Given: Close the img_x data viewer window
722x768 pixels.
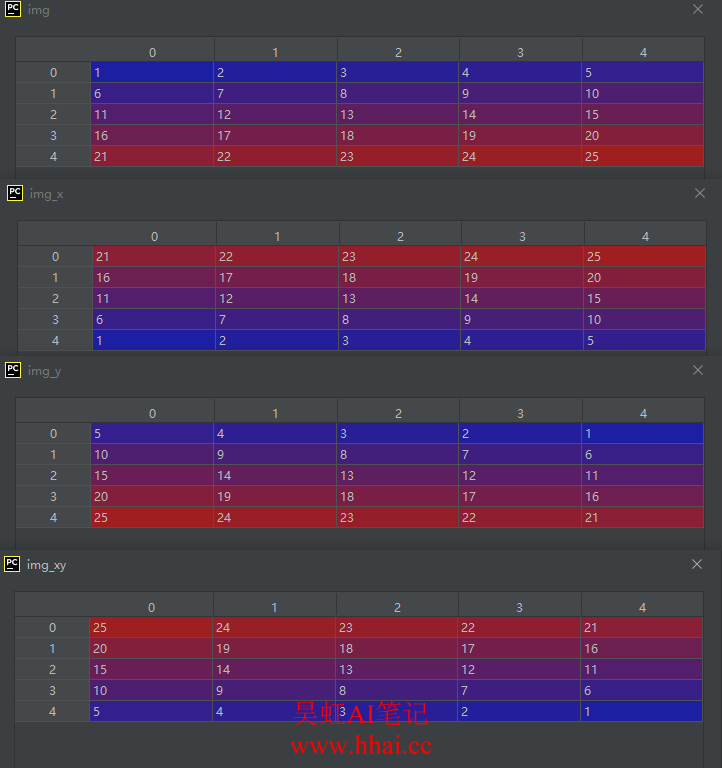Looking at the screenshot, I should click(700, 193).
